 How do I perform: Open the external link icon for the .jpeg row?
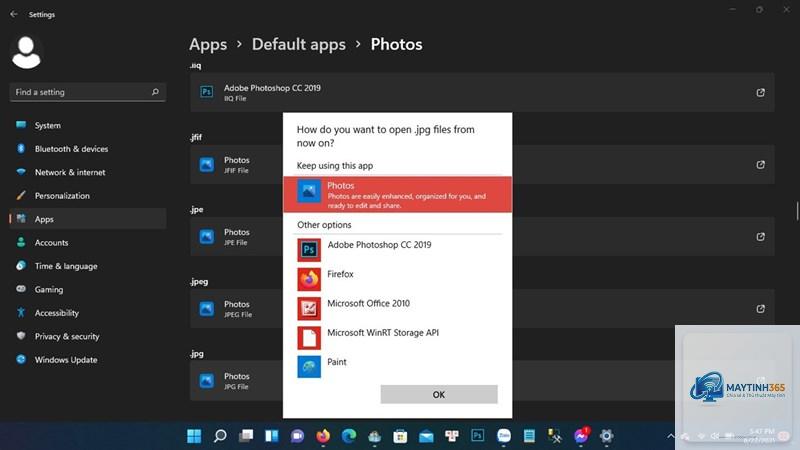(x=760, y=308)
